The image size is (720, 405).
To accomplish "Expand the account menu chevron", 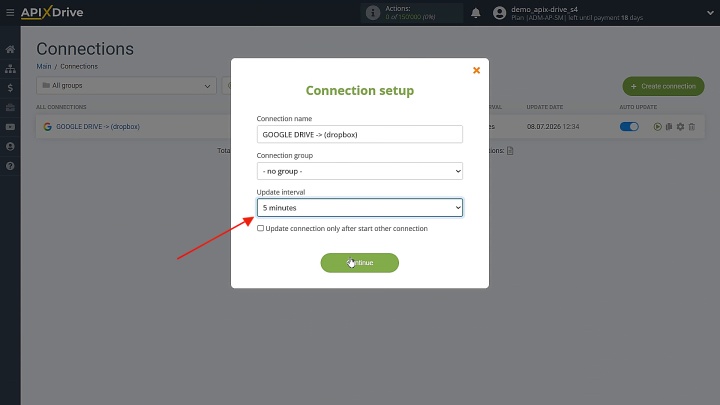I will (x=710, y=13).
